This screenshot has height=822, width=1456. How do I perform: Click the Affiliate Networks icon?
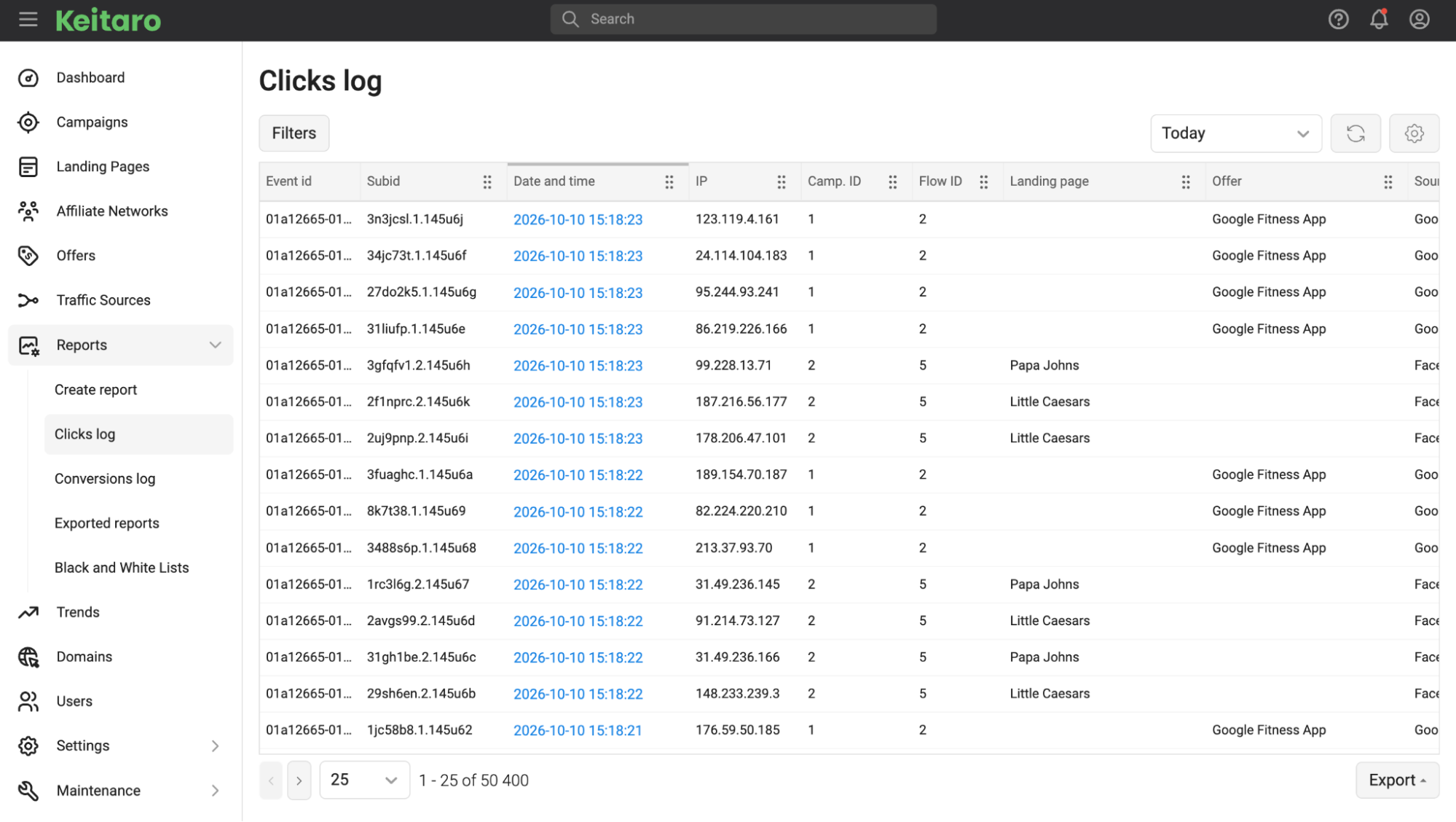click(x=28, y=211)
